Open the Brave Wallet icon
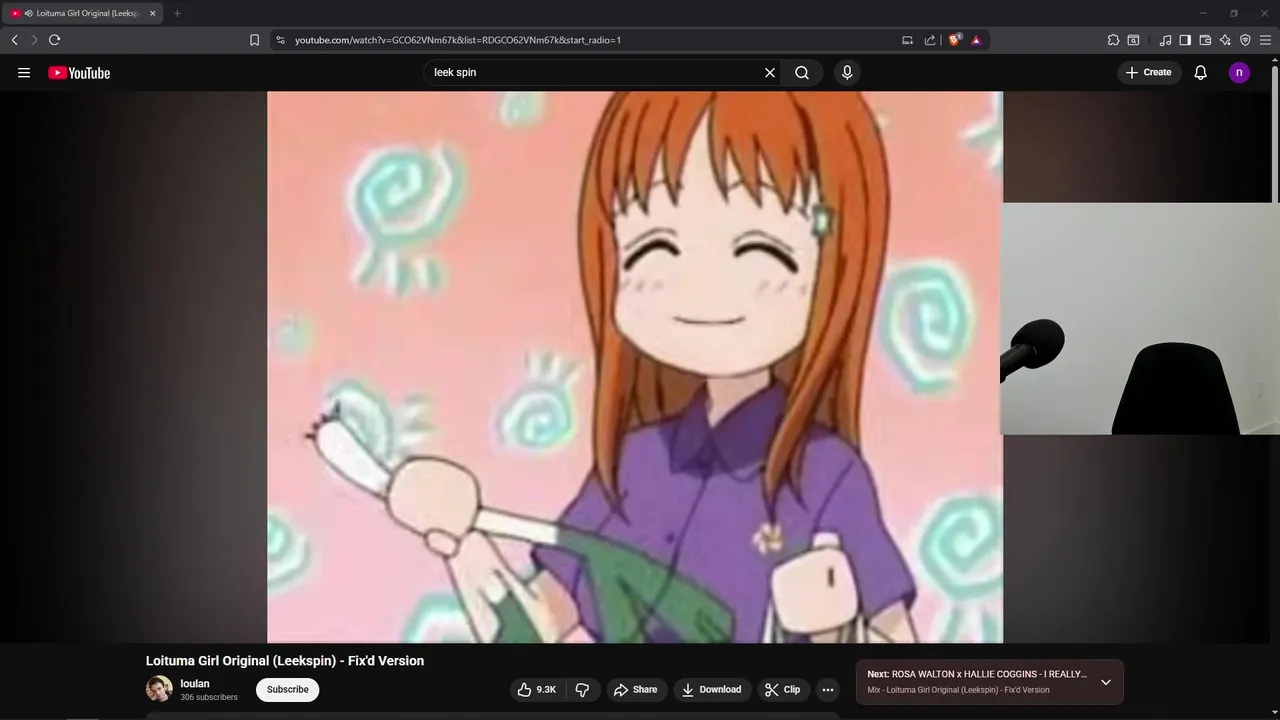This screenshot has height=720, width=1280. [x=1205, y=40]
